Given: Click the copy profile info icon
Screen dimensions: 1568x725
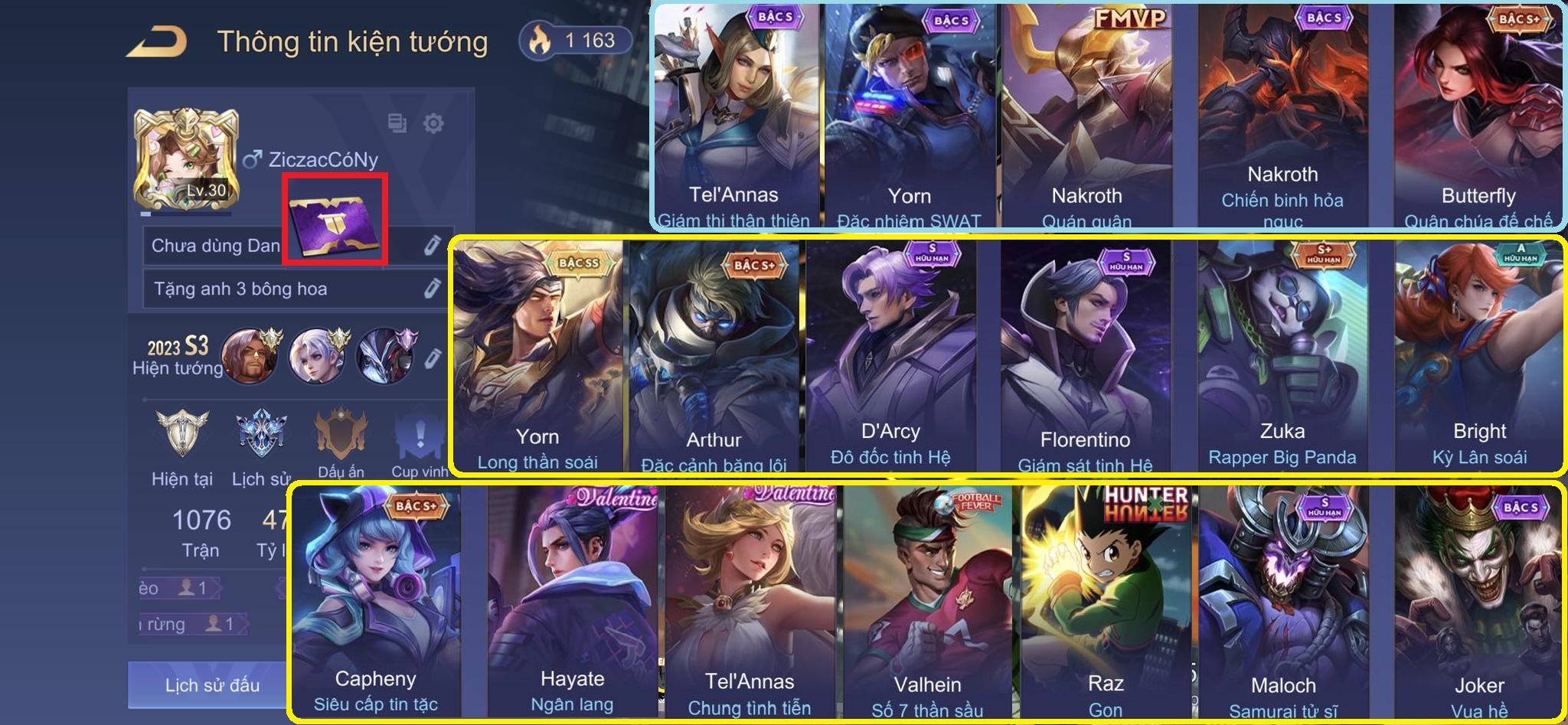Looking at the screenshot, I should [397, 122].
